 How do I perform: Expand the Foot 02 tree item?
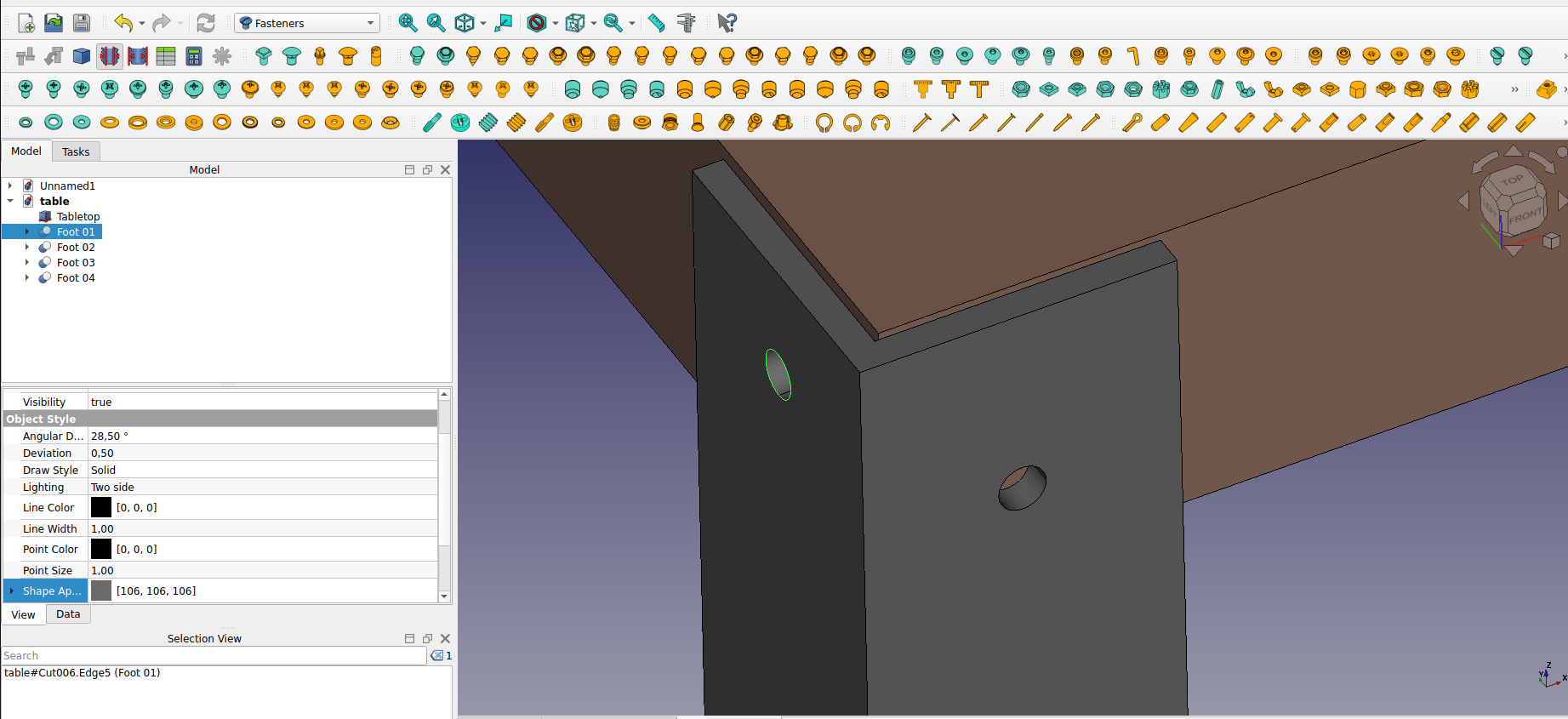pyautogui.click(x=27, y=248)
